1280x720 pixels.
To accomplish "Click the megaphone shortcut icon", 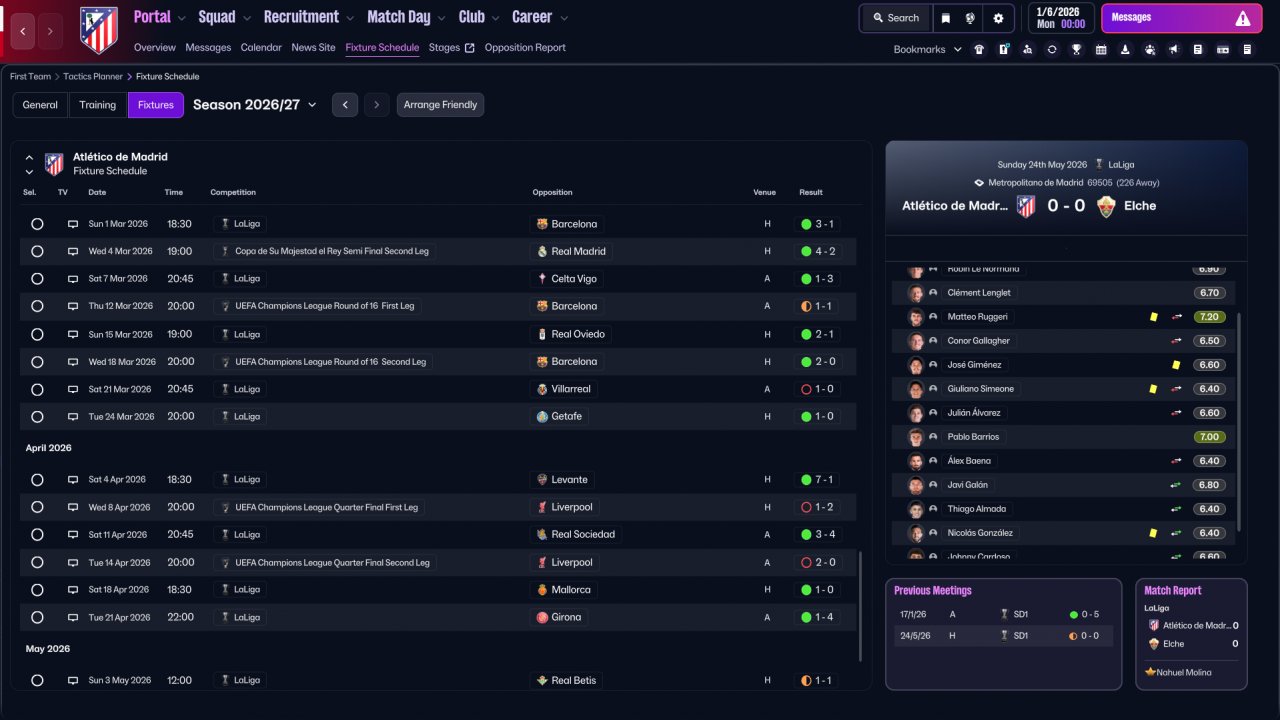I will click(1173, 49).
